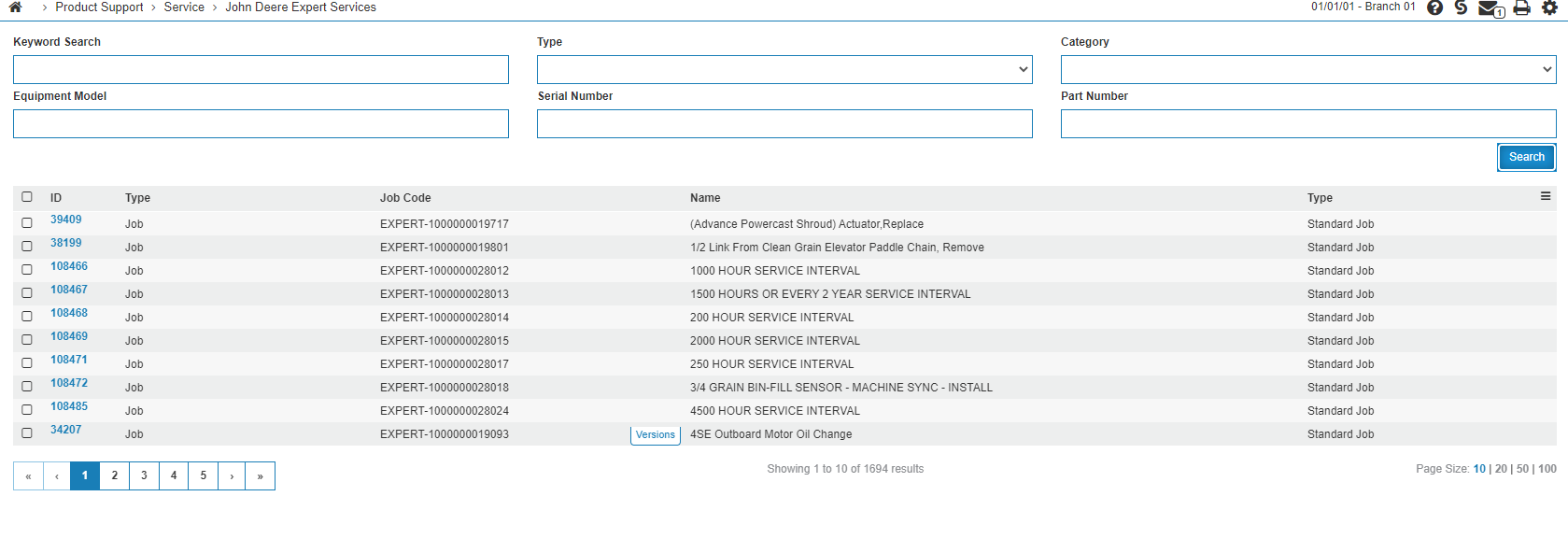Jump to last page with » button
The image size is (1568, 553).
(260, 475)
